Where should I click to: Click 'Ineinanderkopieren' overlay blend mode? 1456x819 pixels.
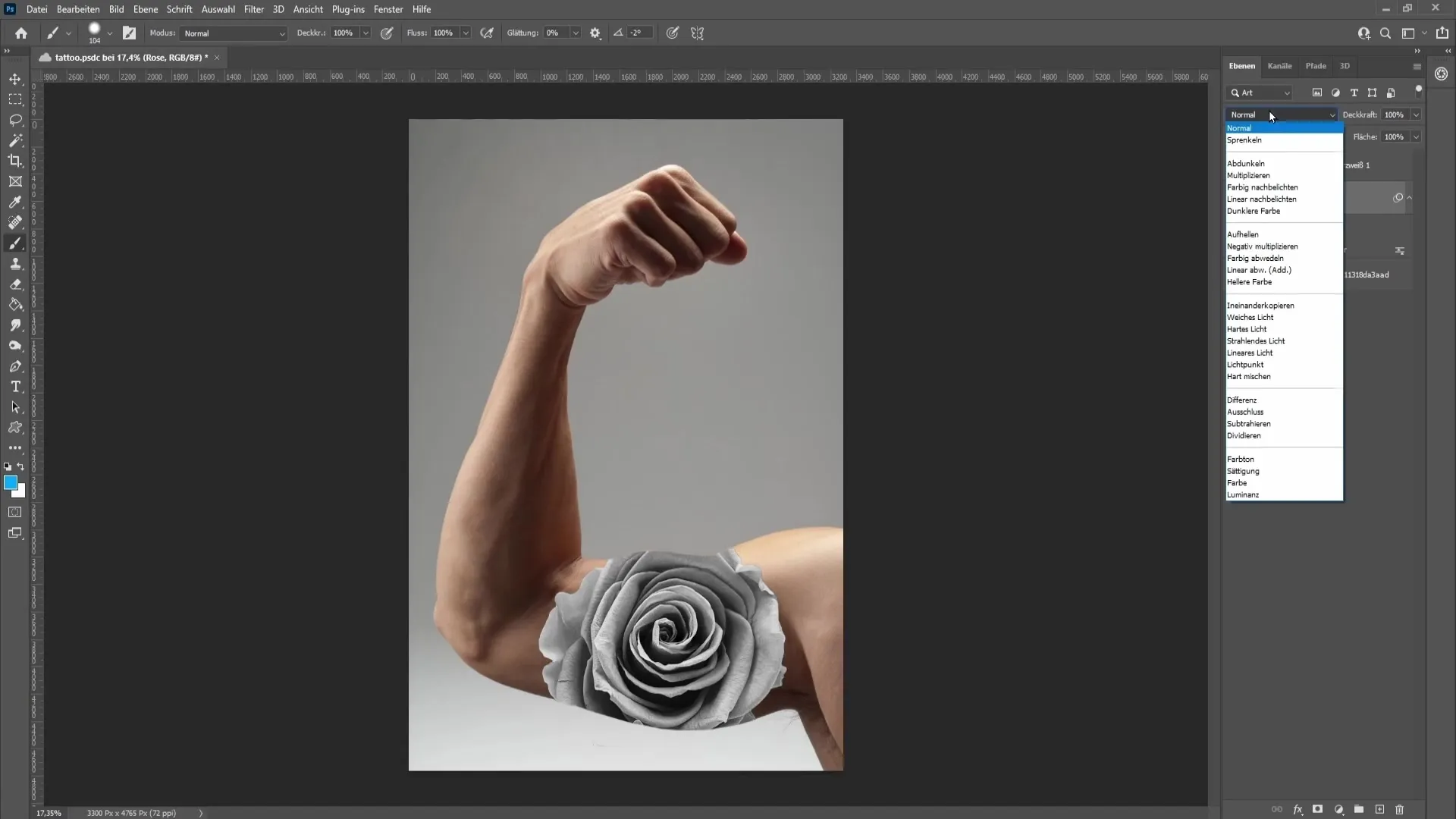pyautogui.click(x=1261, y=305)
